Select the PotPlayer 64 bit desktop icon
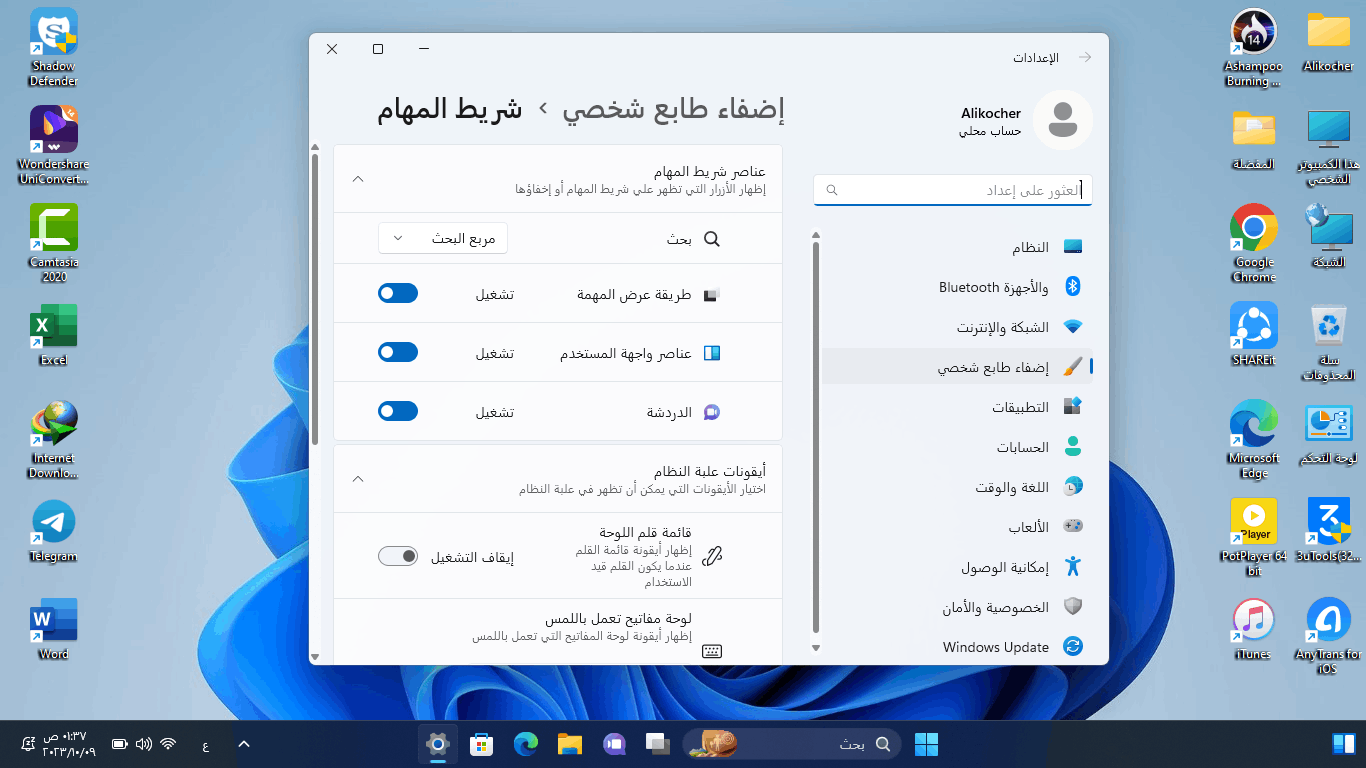The height and width of the screenshot is (768, 1366). pos(1253,538)
